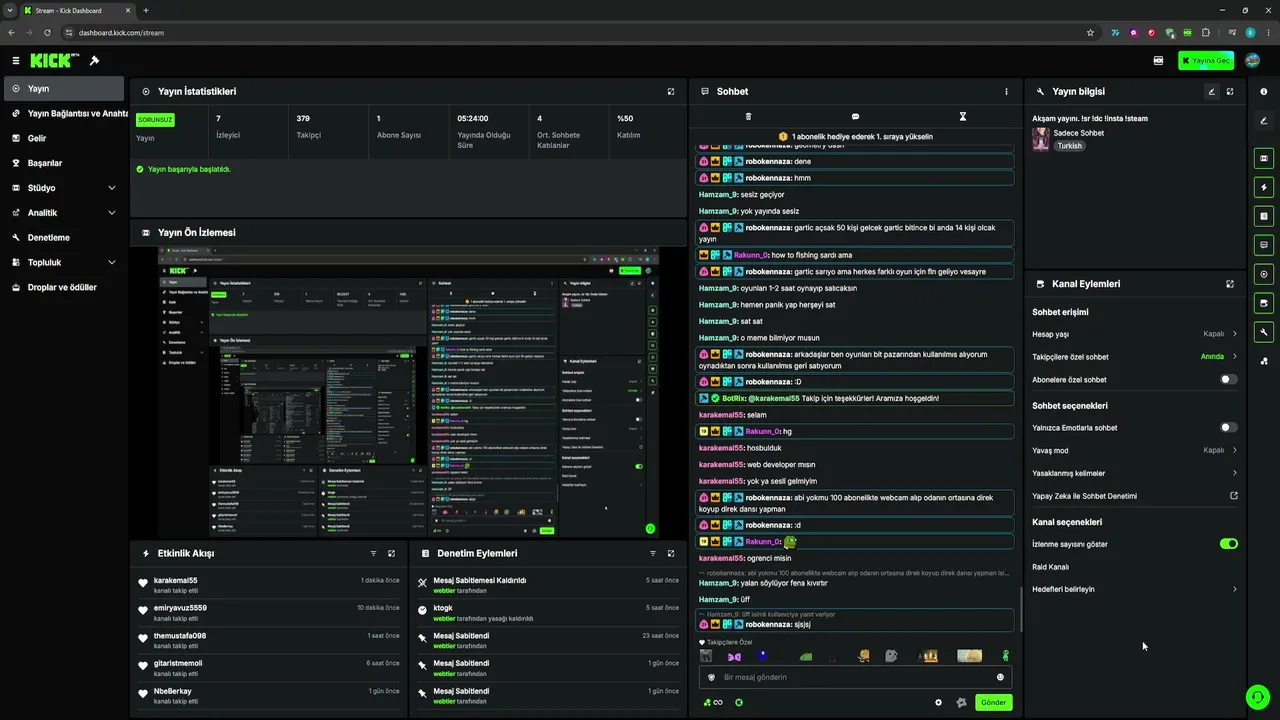Click the user avatar in the top-right header
The width and height of the screenshot is (1280, 720).
point(1253,61)
